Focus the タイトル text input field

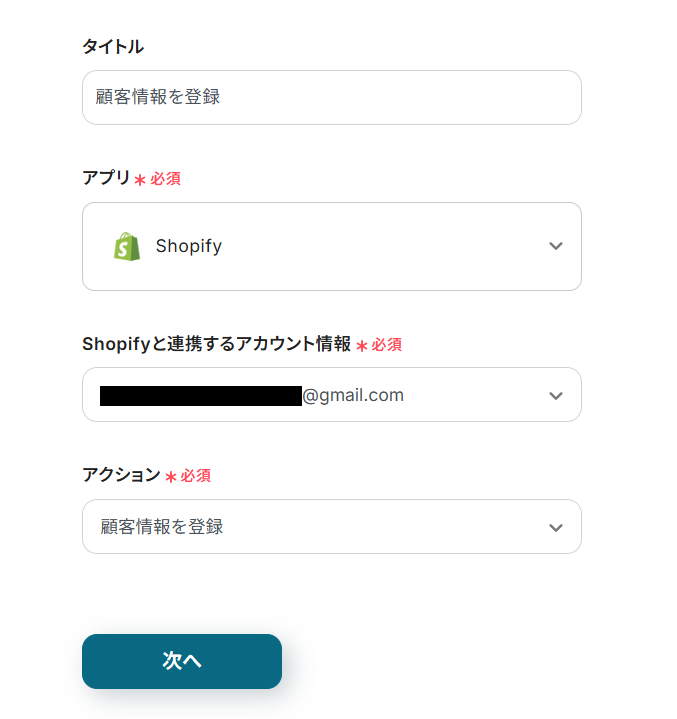331,97
